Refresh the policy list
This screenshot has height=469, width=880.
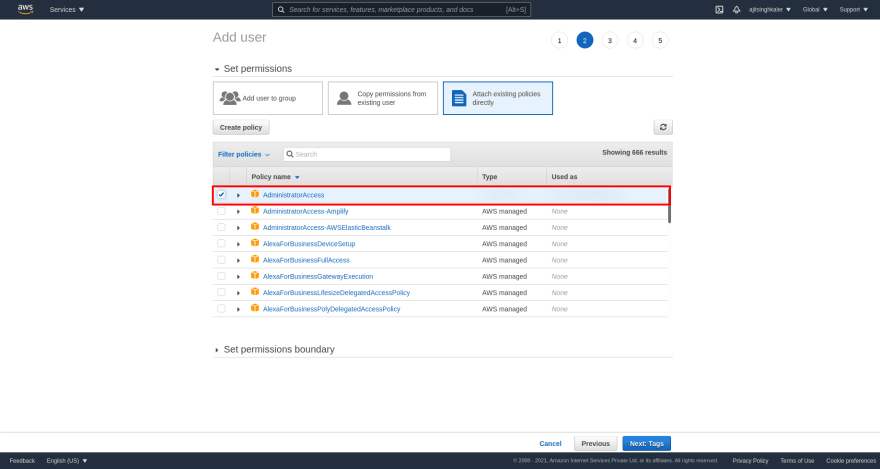point(663,127)
